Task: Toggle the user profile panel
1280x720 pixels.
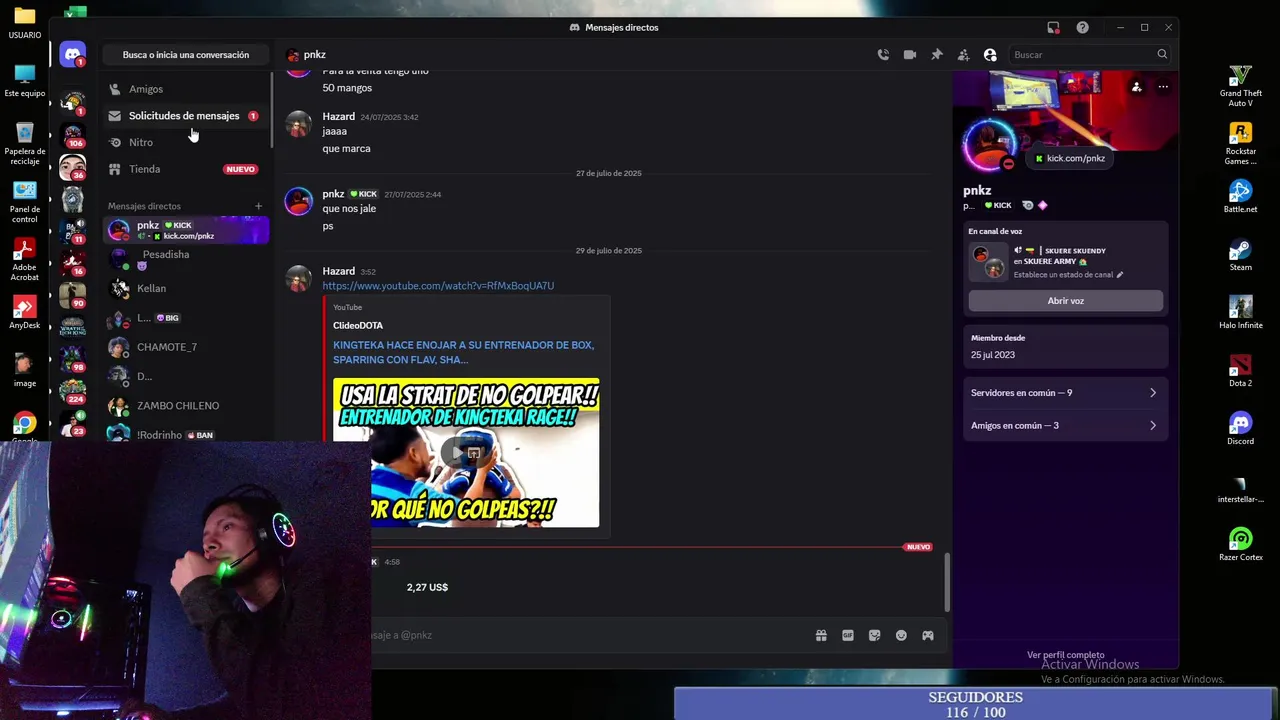Action: 990,55
